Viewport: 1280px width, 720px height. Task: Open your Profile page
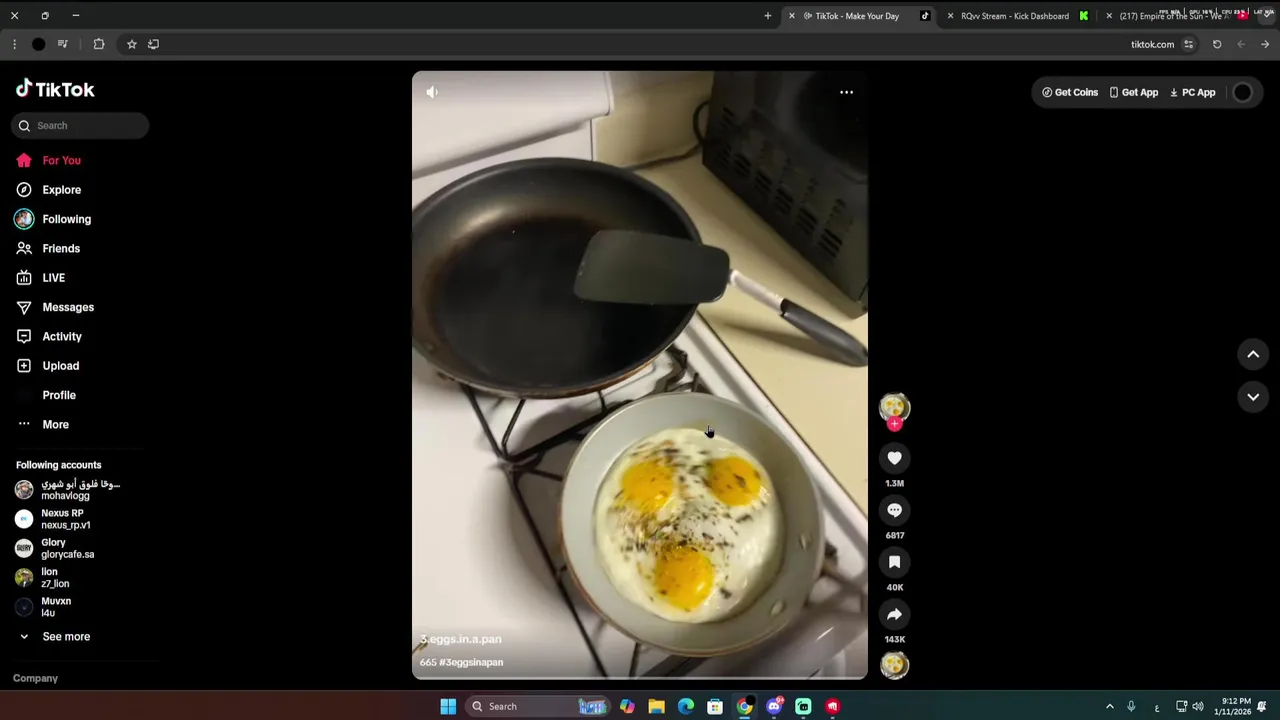(46, 395)
